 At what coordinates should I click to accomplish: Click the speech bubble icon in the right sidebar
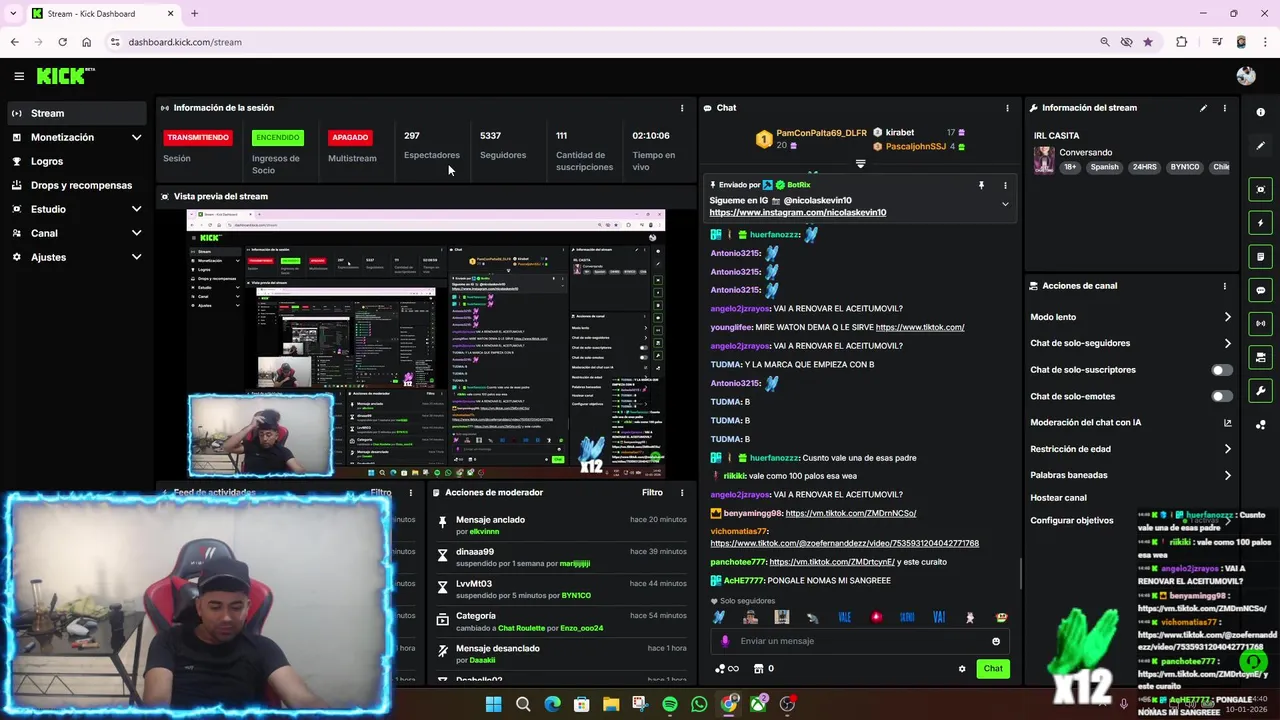pos(1261,290)
